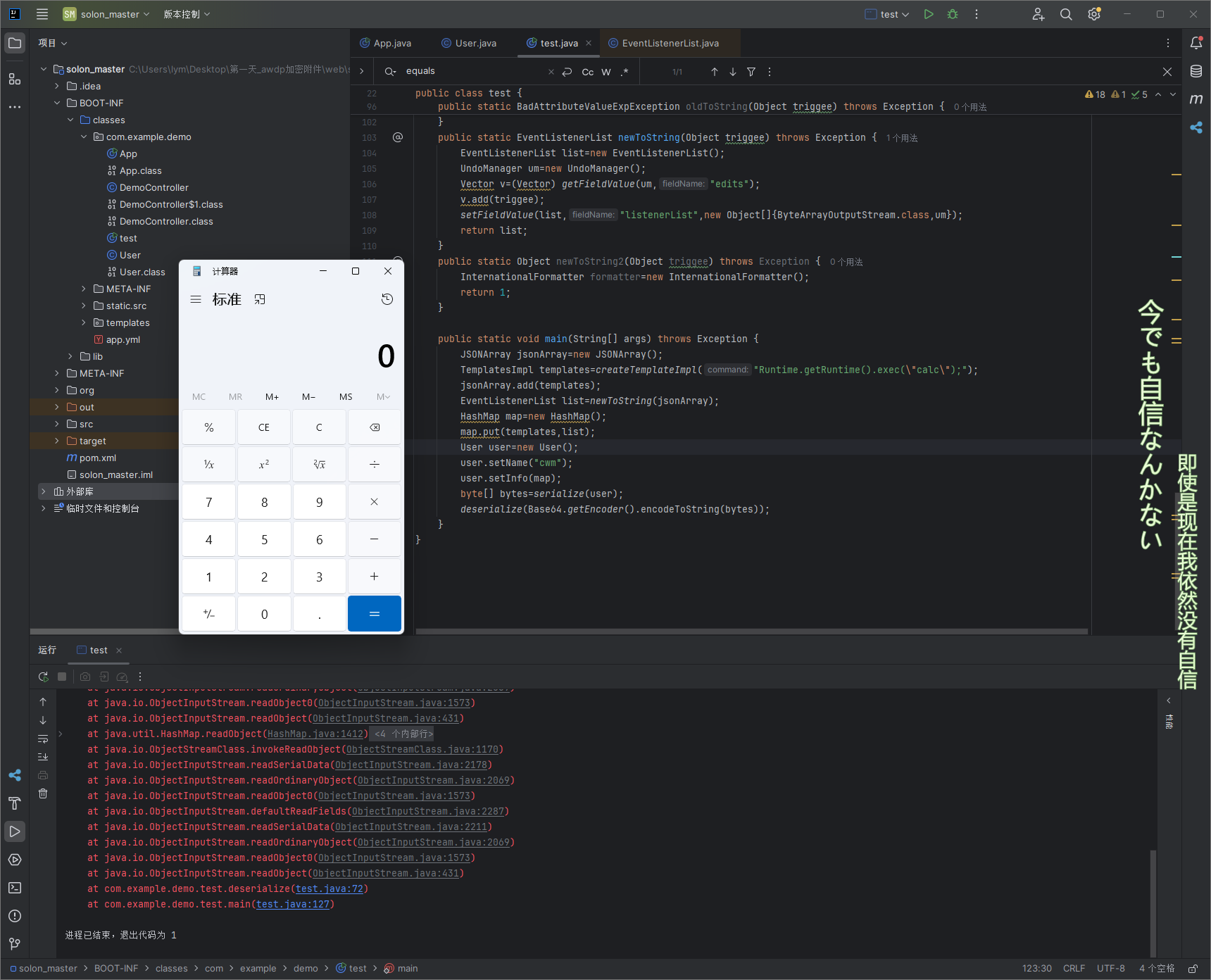Jump to previous search occurrence
1211x980 pixels.
[715, 72]
